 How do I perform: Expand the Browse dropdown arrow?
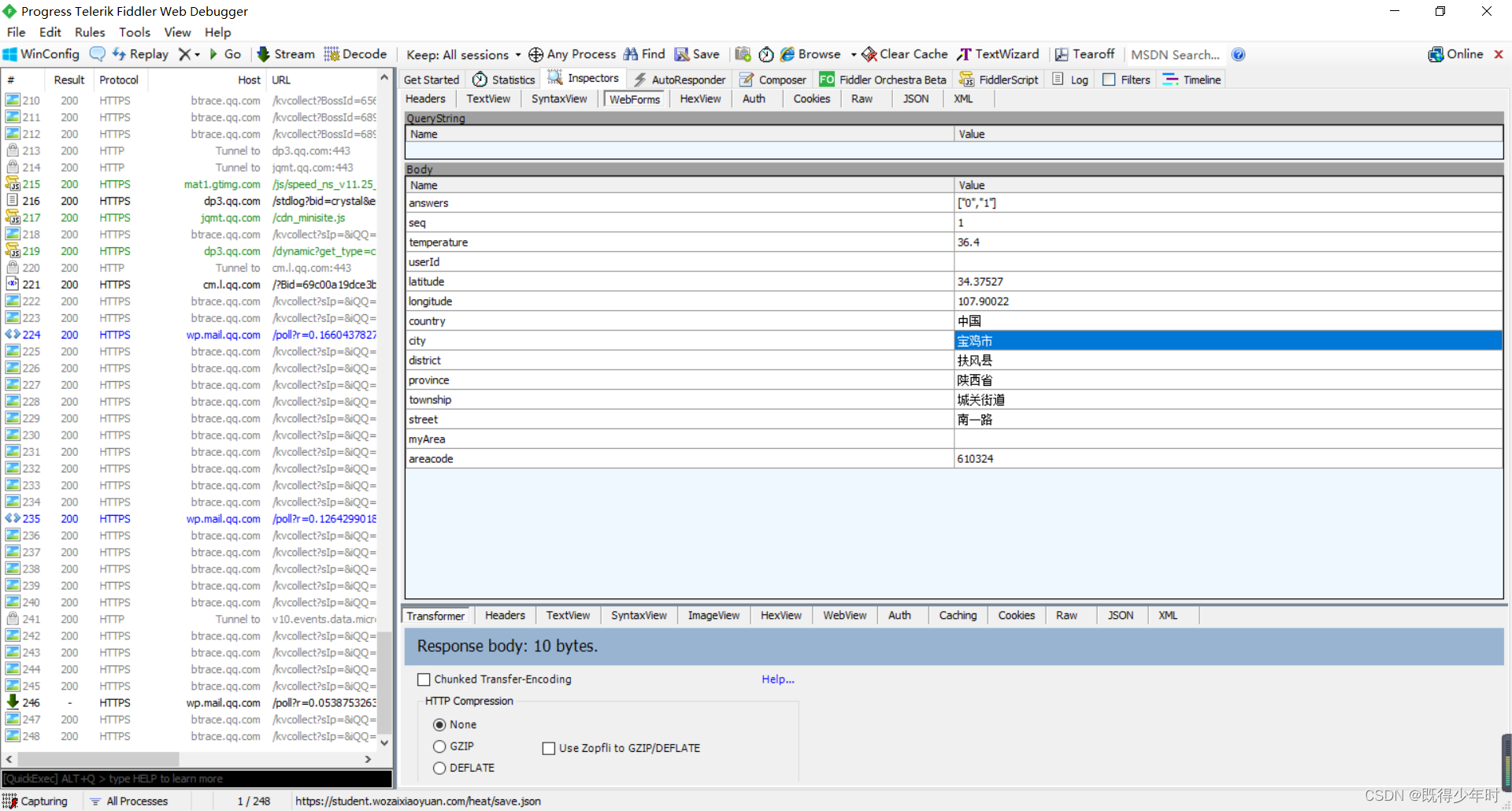point(853,54)
